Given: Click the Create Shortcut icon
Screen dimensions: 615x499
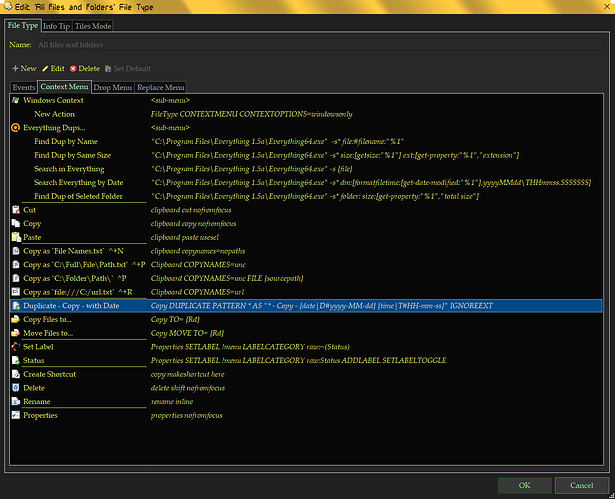Looking at the screenshot, I should [x=15, y=374].
